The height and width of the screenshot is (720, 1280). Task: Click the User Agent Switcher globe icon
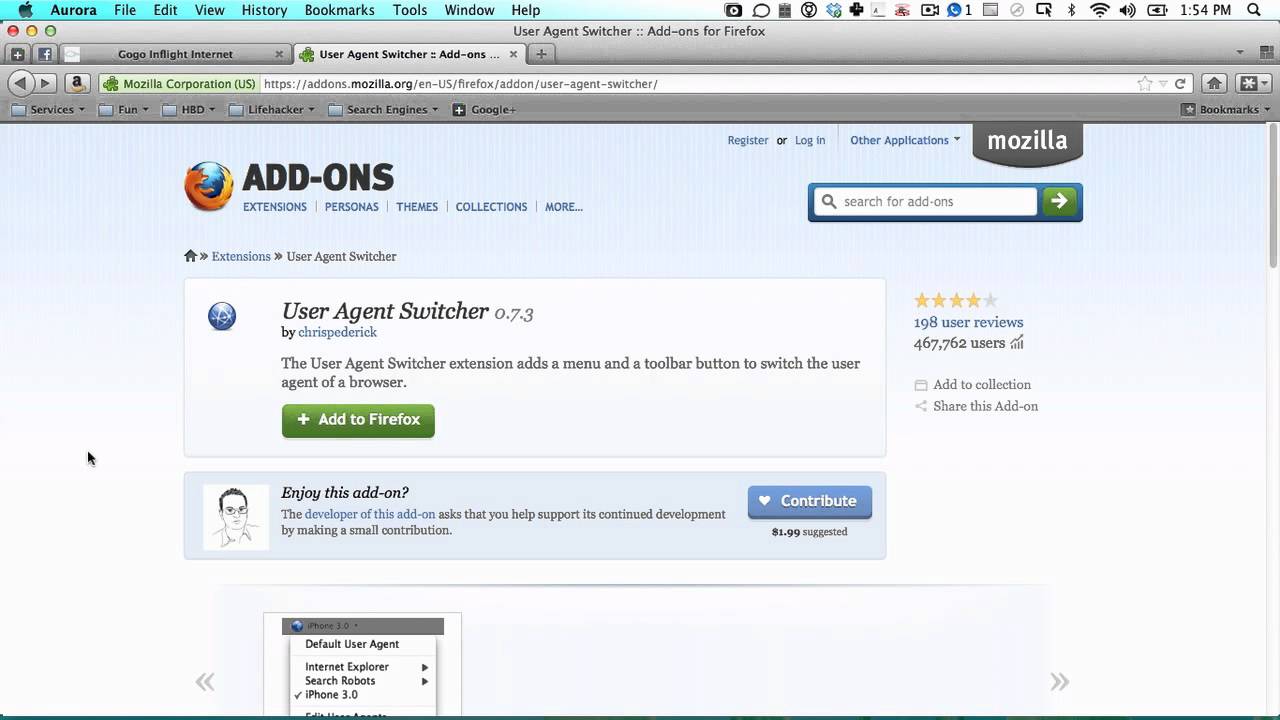(222, 317)
